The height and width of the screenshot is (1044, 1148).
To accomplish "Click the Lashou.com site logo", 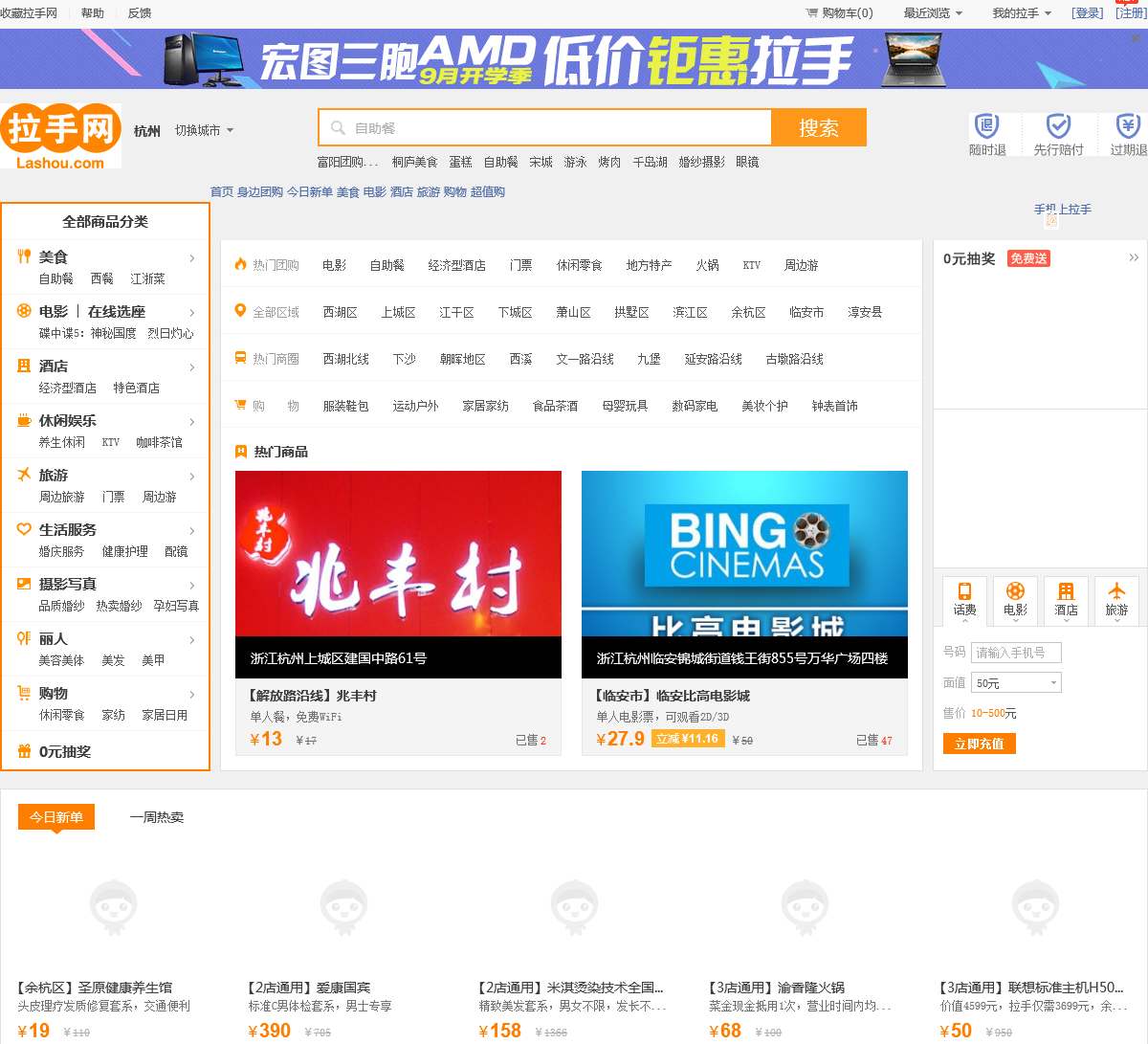I will [x=60, y=136].
